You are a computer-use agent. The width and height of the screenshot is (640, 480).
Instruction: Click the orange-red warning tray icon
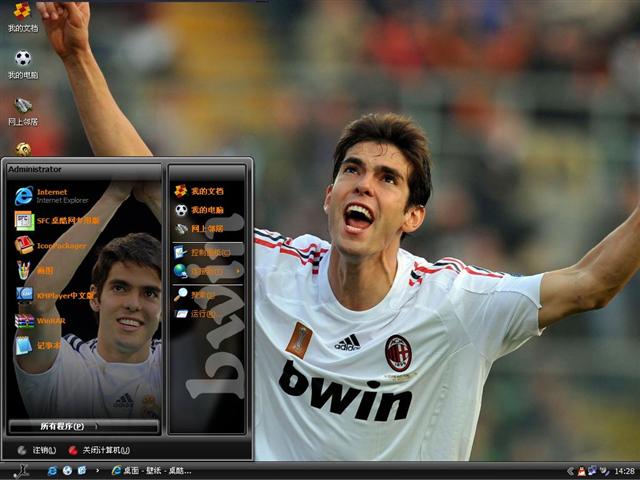click(582, 471)
